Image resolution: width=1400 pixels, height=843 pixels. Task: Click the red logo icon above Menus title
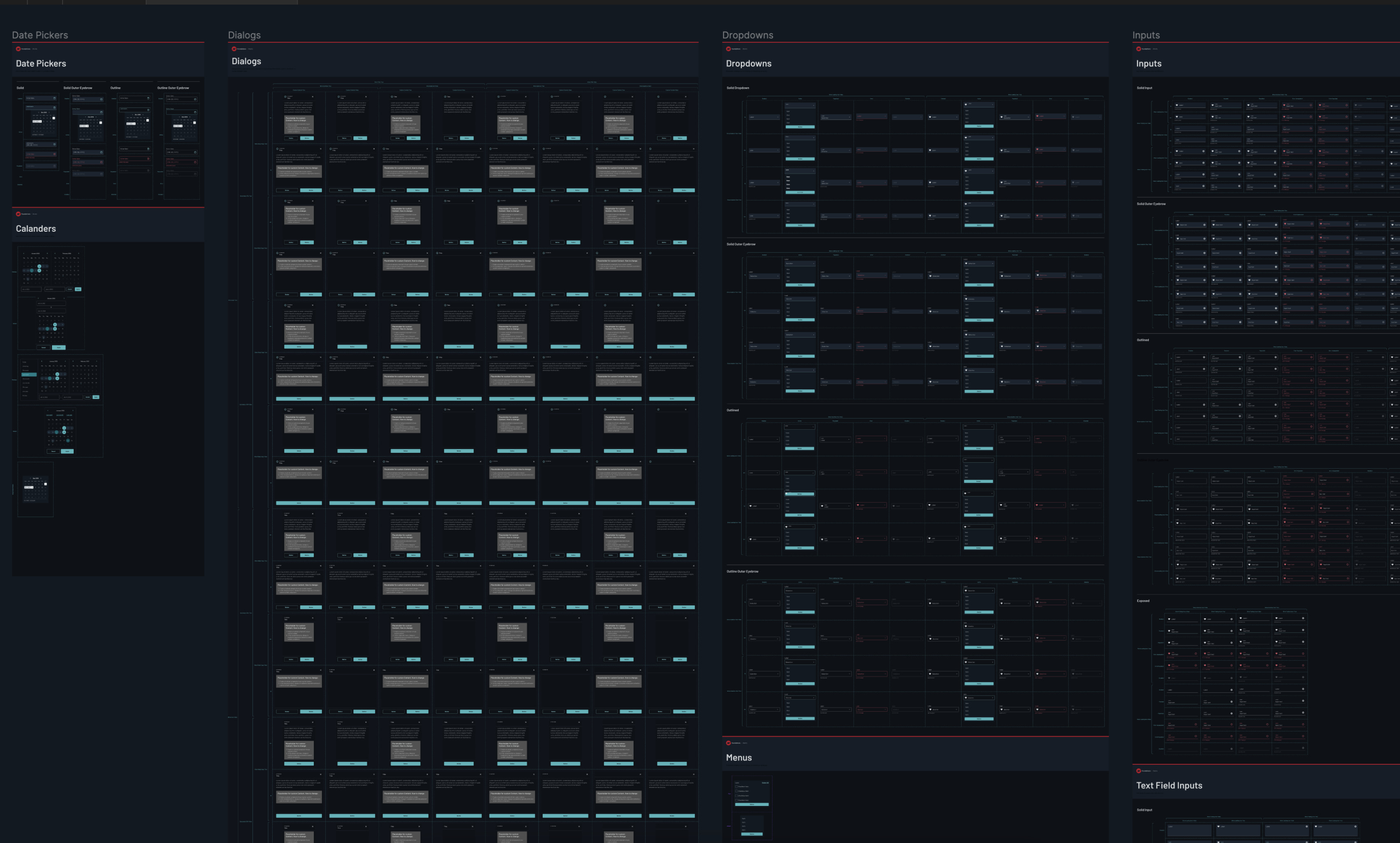tap(728, 743)
